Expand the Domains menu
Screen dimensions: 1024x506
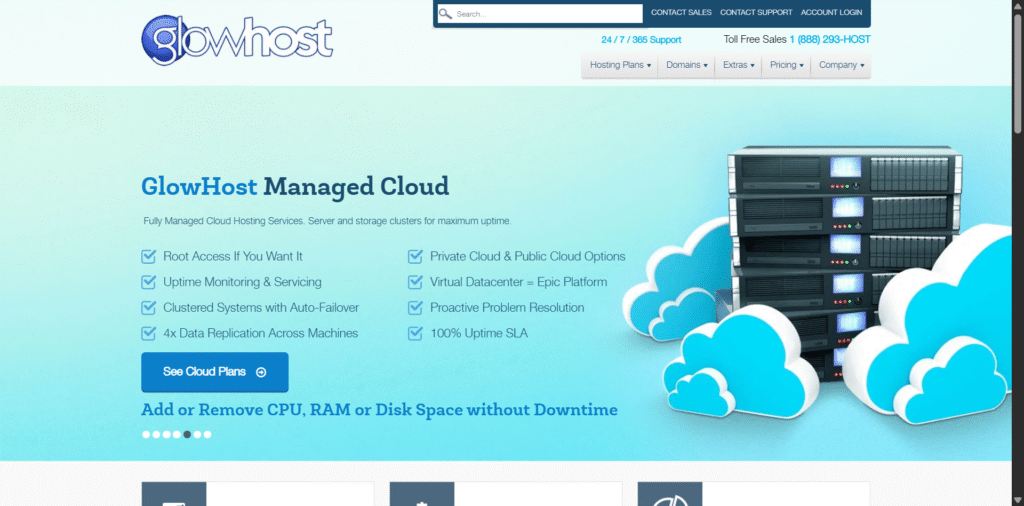tap(686, 65)
